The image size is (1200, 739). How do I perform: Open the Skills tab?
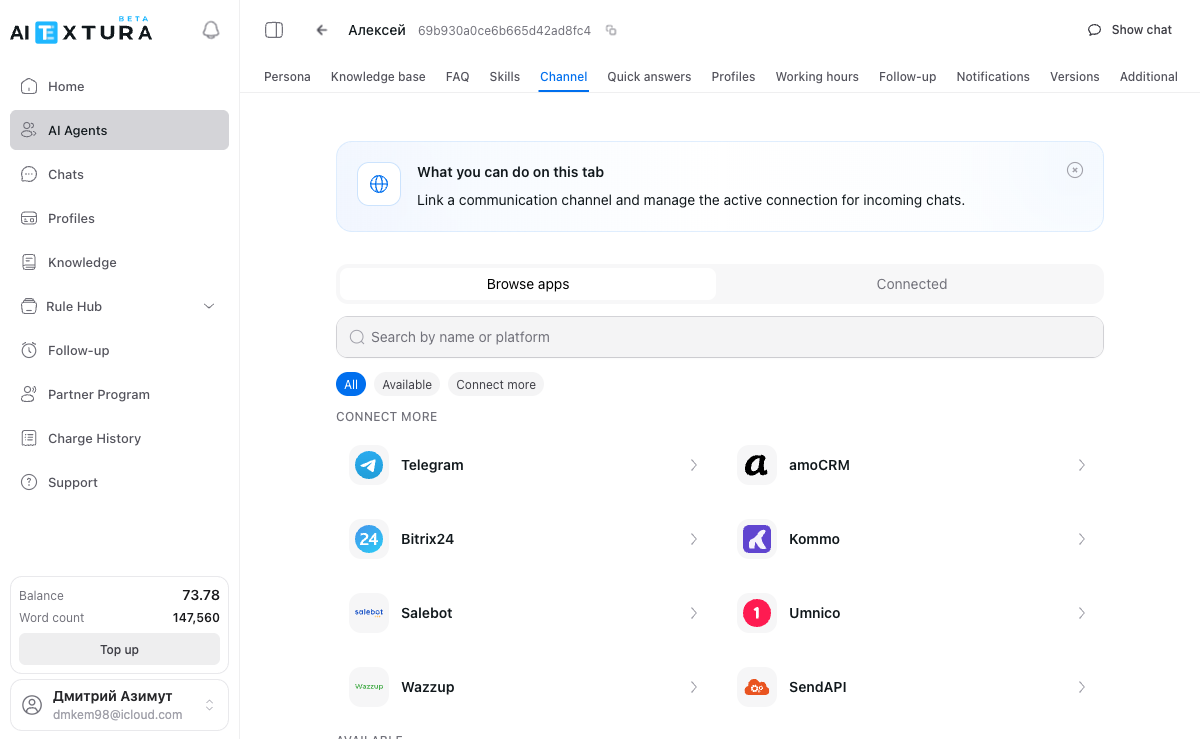[505, 77]
